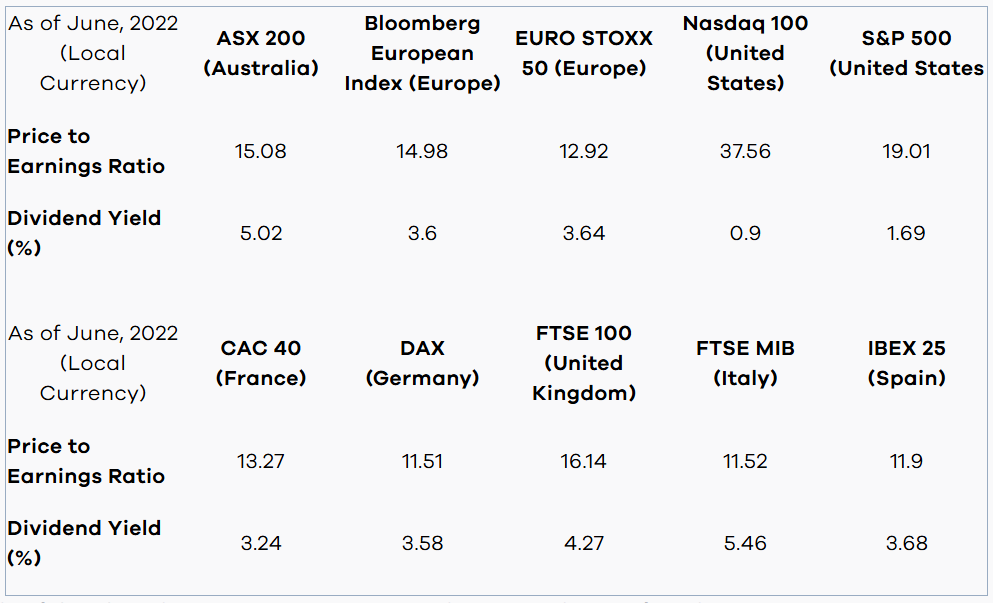Viewport: 993px width, 603px height.
Task: Click the DAX (Germany) header
Action: [422, 363]
